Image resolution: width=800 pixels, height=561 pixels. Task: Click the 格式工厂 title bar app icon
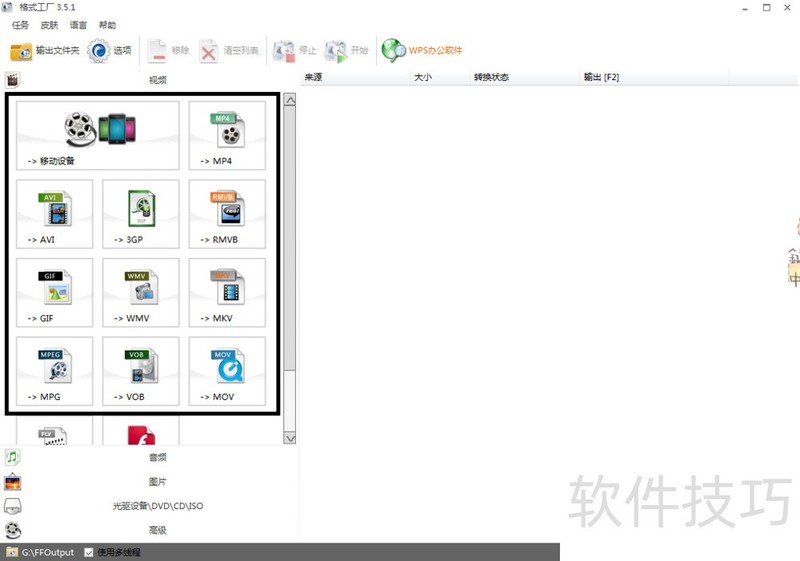click(7, 7)
